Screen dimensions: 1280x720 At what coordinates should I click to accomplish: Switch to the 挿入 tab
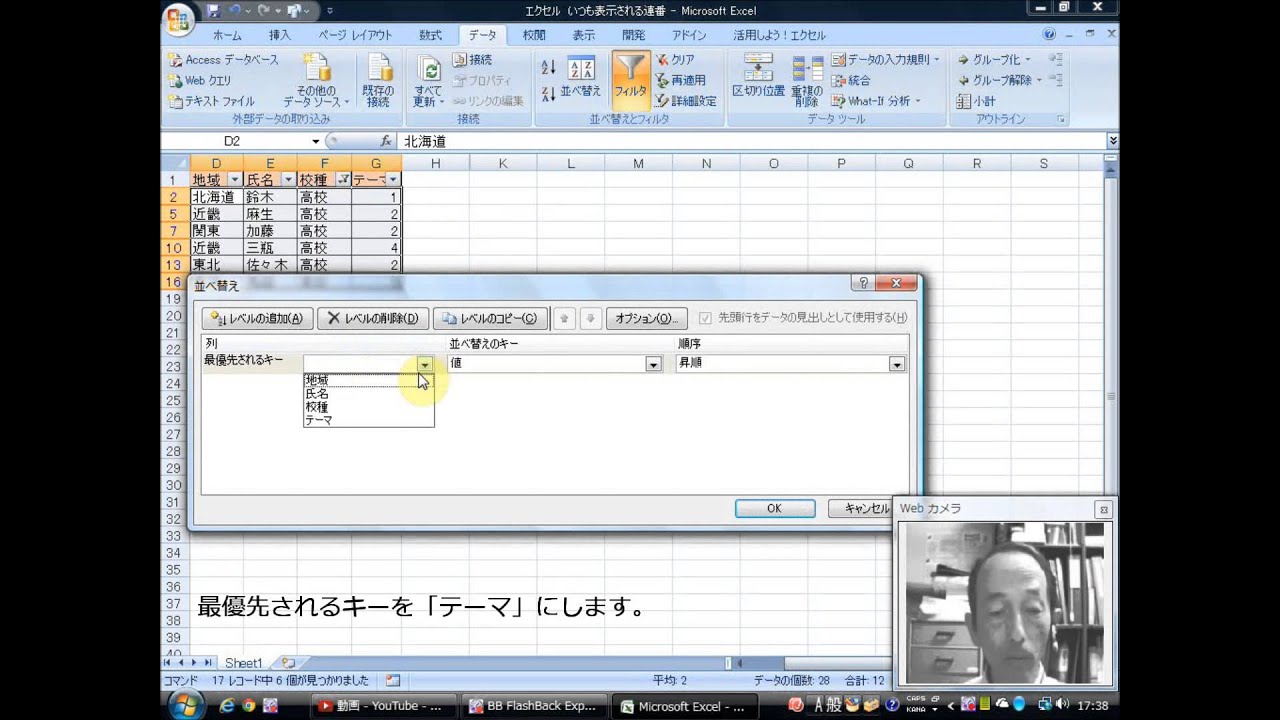click(280, 35)
